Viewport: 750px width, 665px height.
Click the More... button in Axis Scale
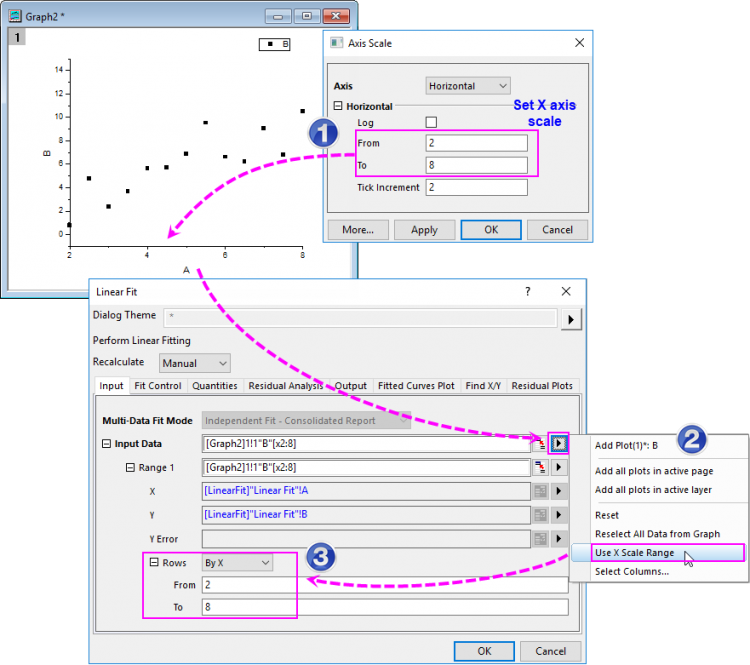pos(357,229)
